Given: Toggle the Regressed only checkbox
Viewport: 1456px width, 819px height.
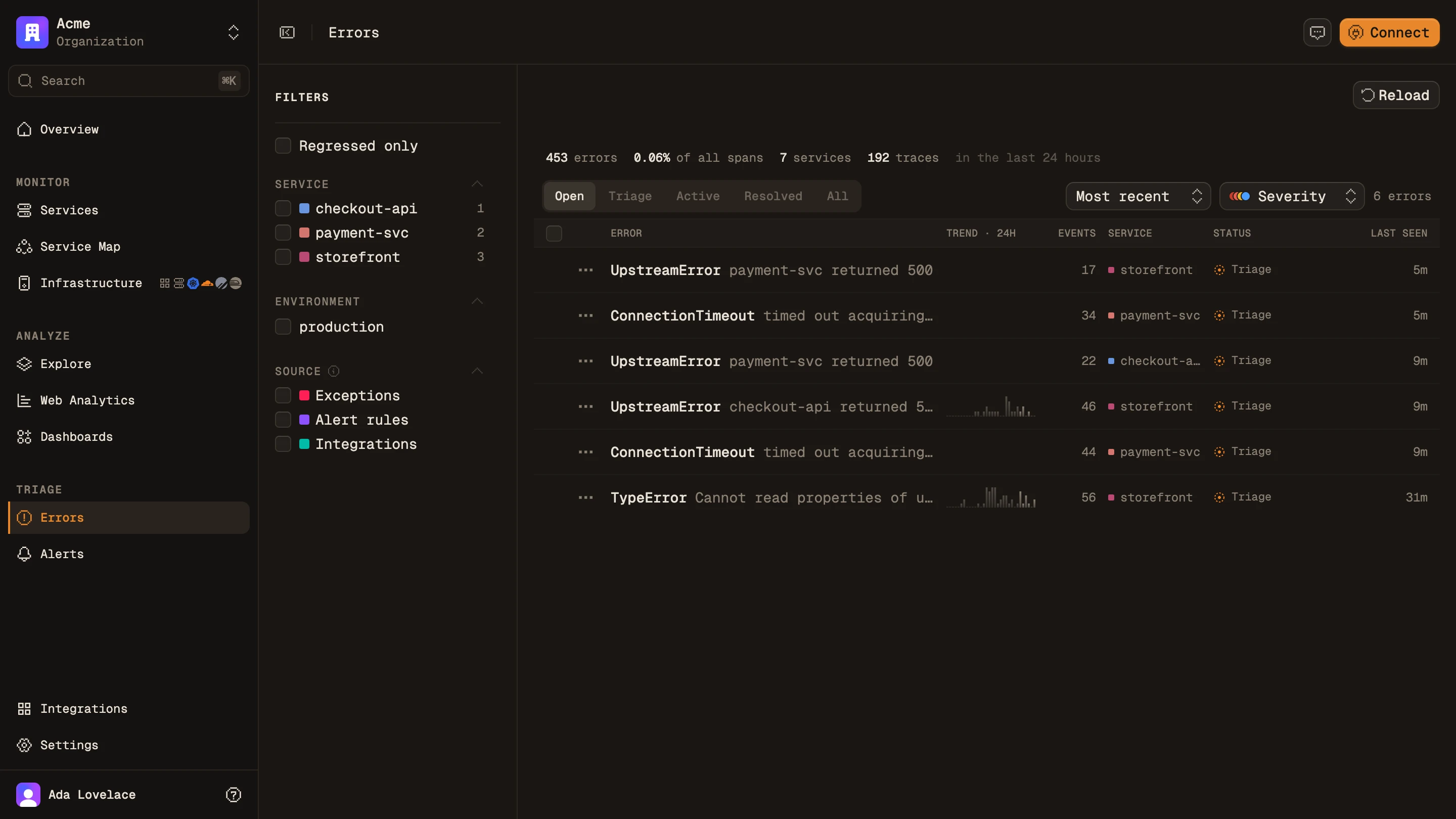Looking at the screenshot, I should click(283, 146).
